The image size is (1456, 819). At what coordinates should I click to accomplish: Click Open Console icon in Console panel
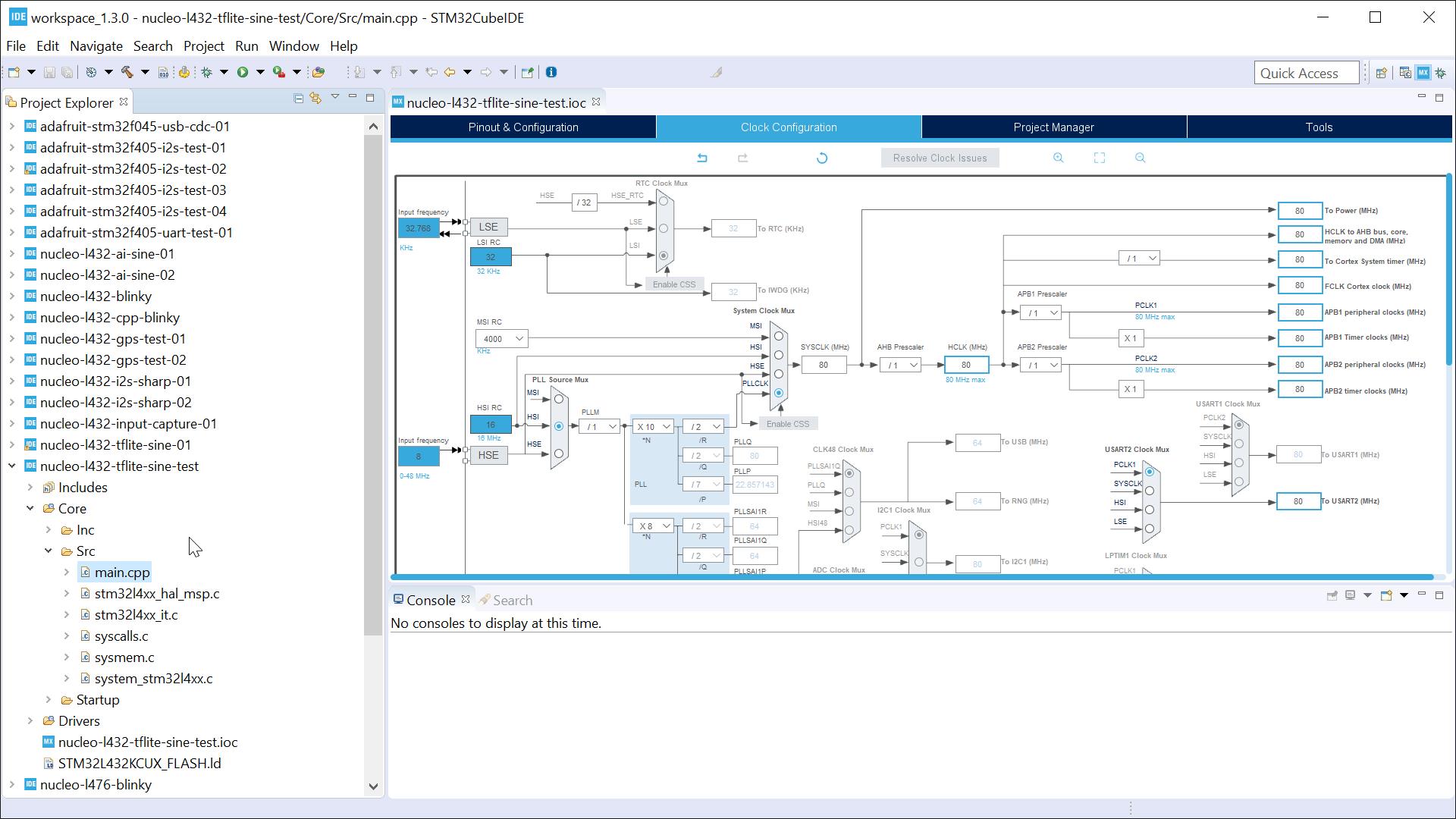pos(1385,595)
